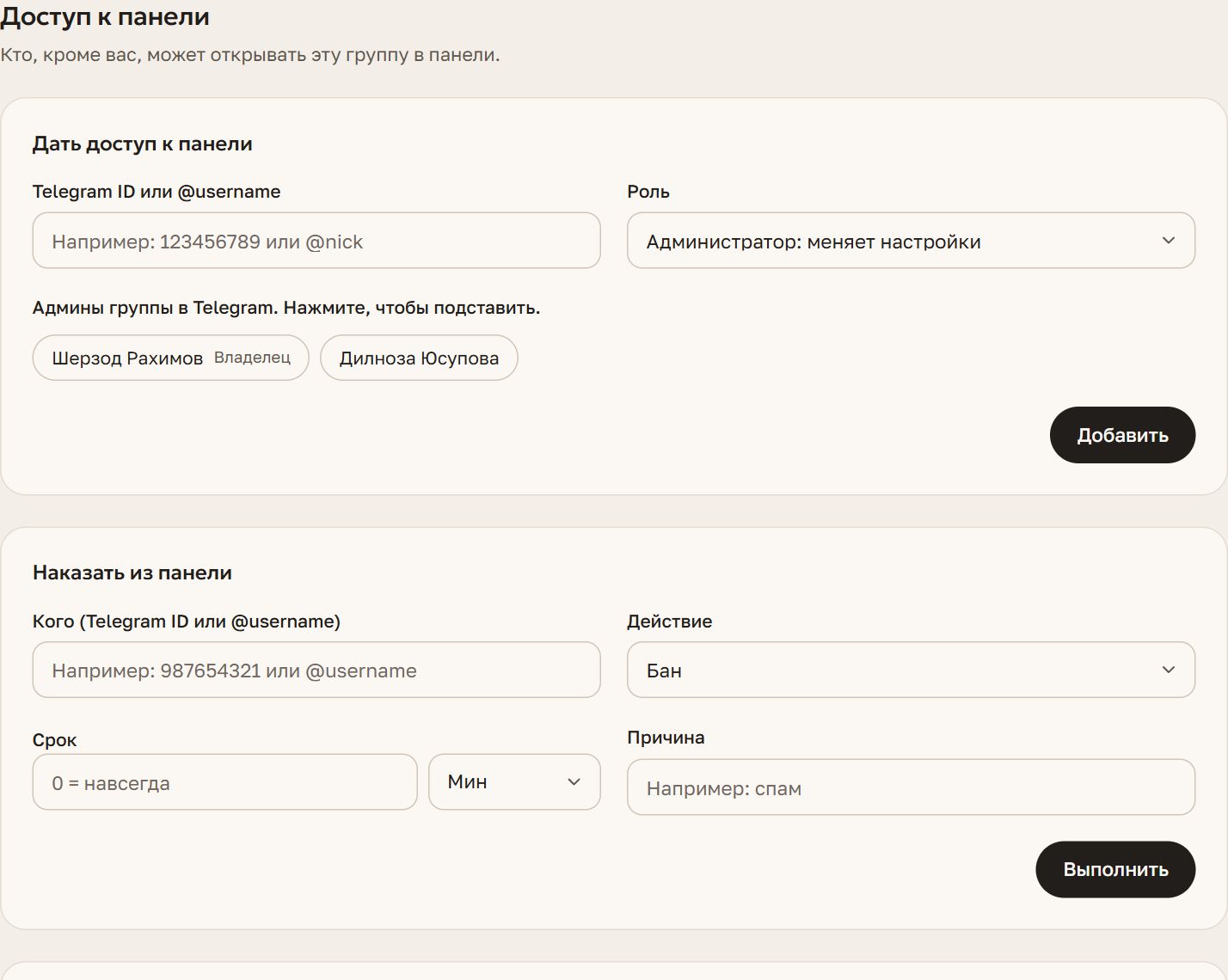Click the Роль field label
The image size is (1228, 980).
point(648,192)
